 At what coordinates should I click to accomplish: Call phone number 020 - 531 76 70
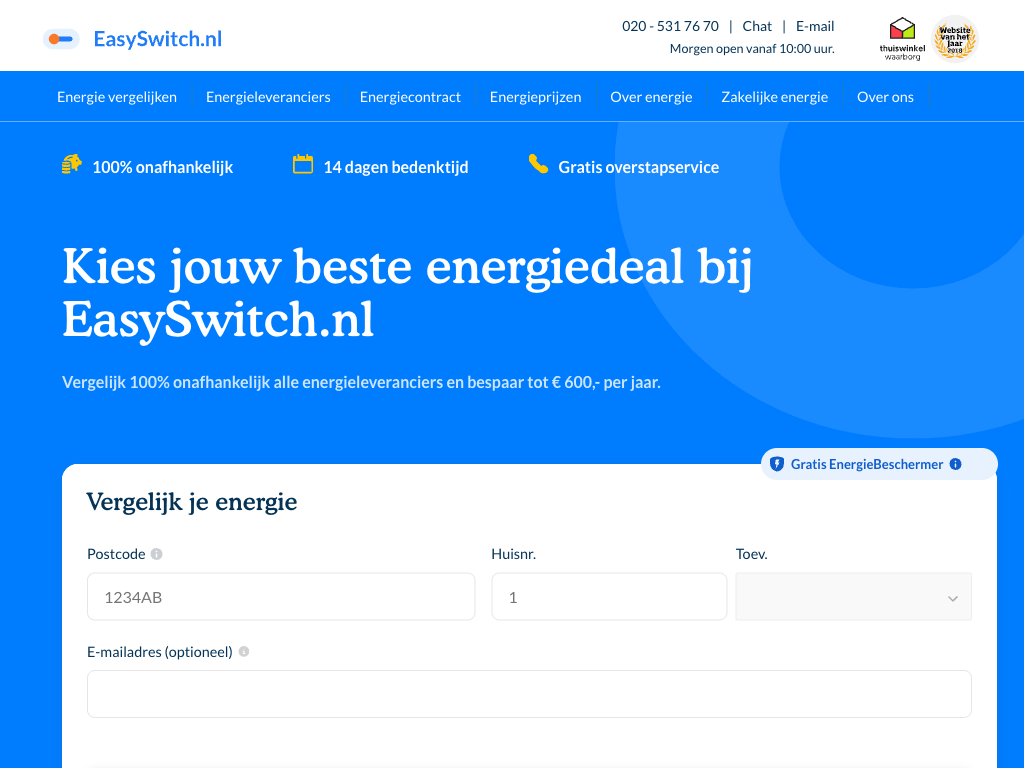coord(670,26)
